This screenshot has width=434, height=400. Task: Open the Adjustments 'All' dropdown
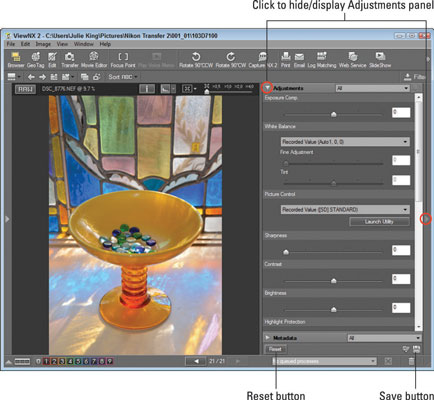372,88
